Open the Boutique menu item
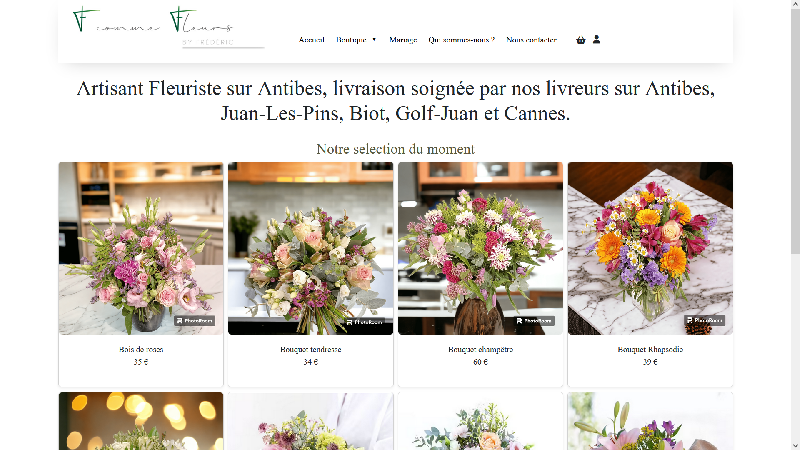 click(x=352, y=40)
